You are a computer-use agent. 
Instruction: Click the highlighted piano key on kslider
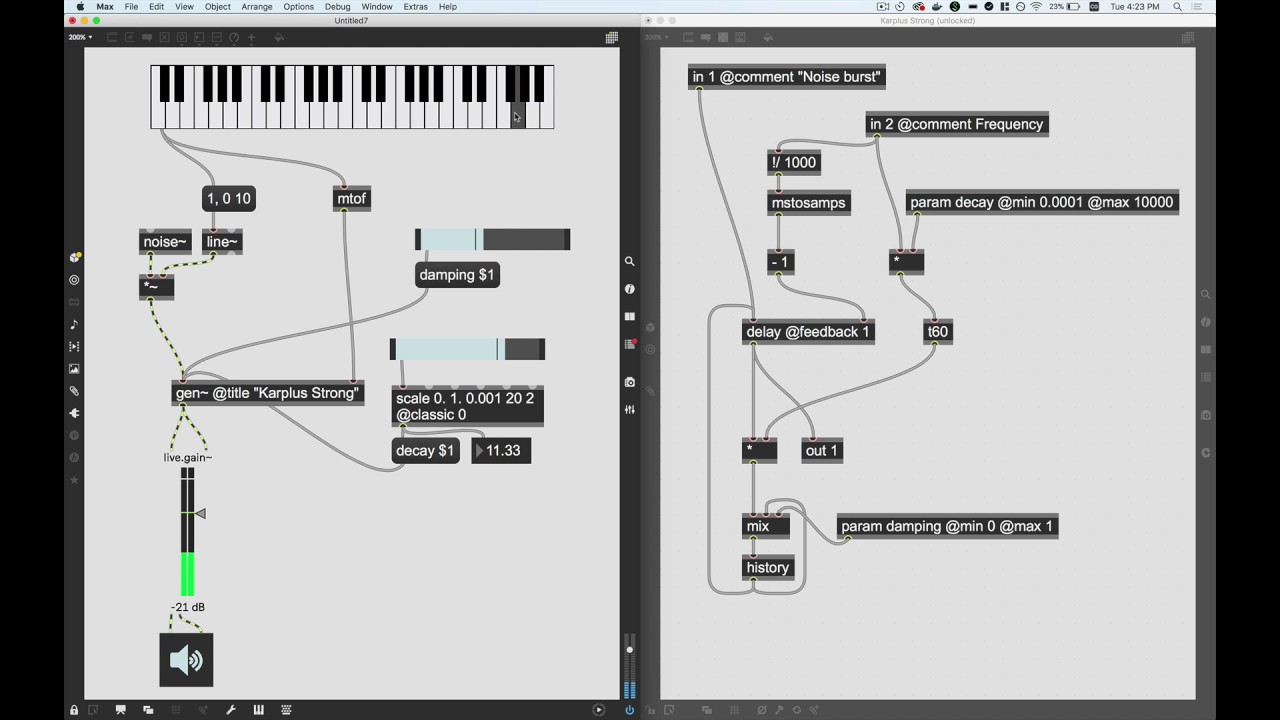pos(518,115)
